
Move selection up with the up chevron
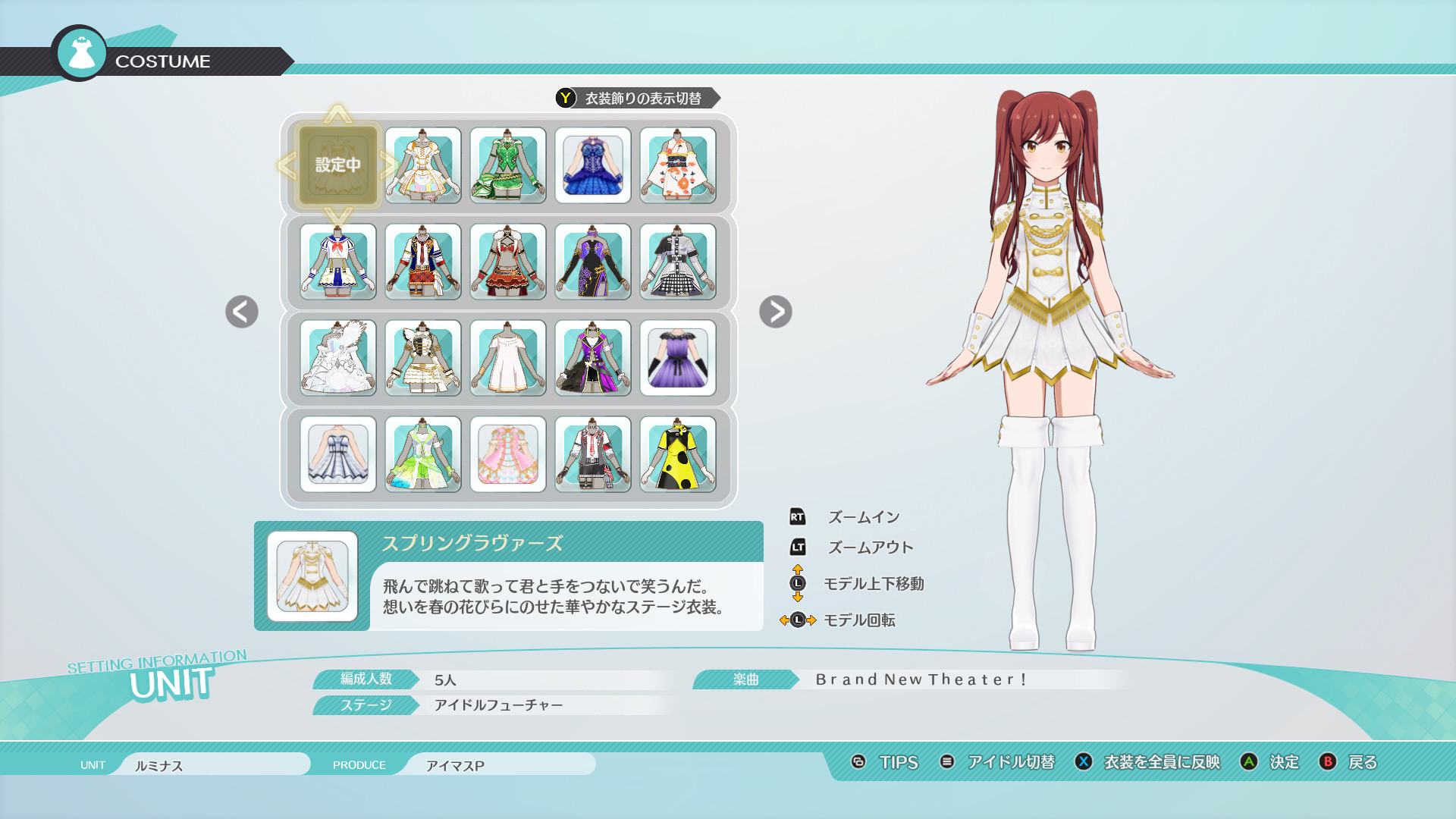tap(338, 115)
